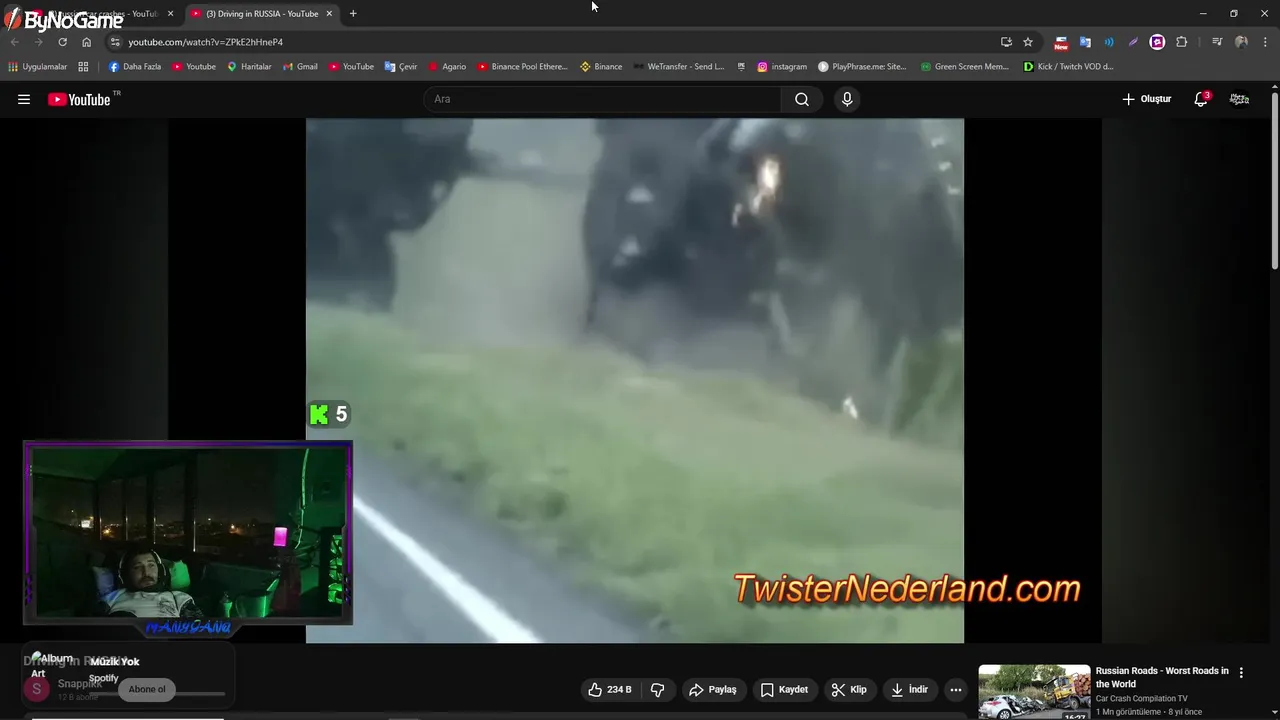Navigate back in browser

tap(14, 42)
